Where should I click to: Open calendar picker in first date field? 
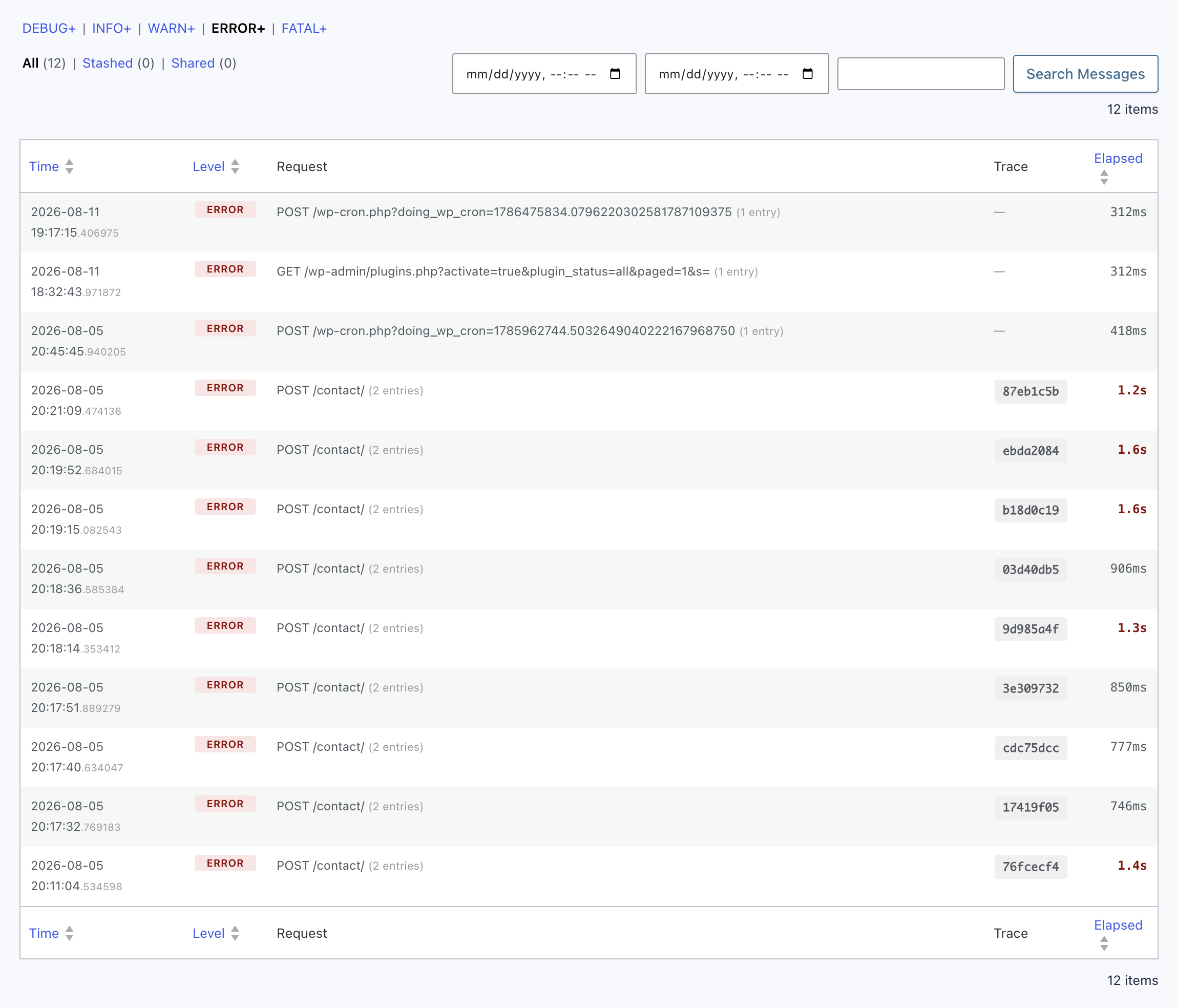click(x=615, y=74)
